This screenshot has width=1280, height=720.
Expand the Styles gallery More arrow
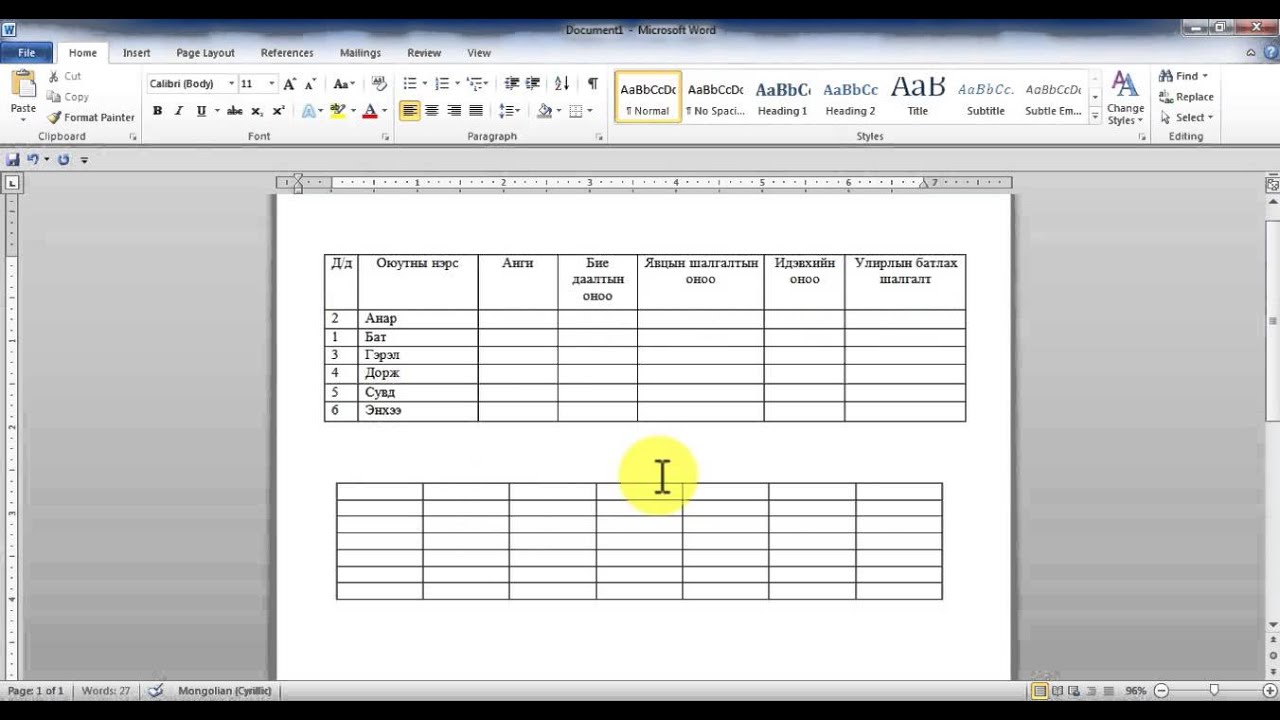(x=1096, y=118)
